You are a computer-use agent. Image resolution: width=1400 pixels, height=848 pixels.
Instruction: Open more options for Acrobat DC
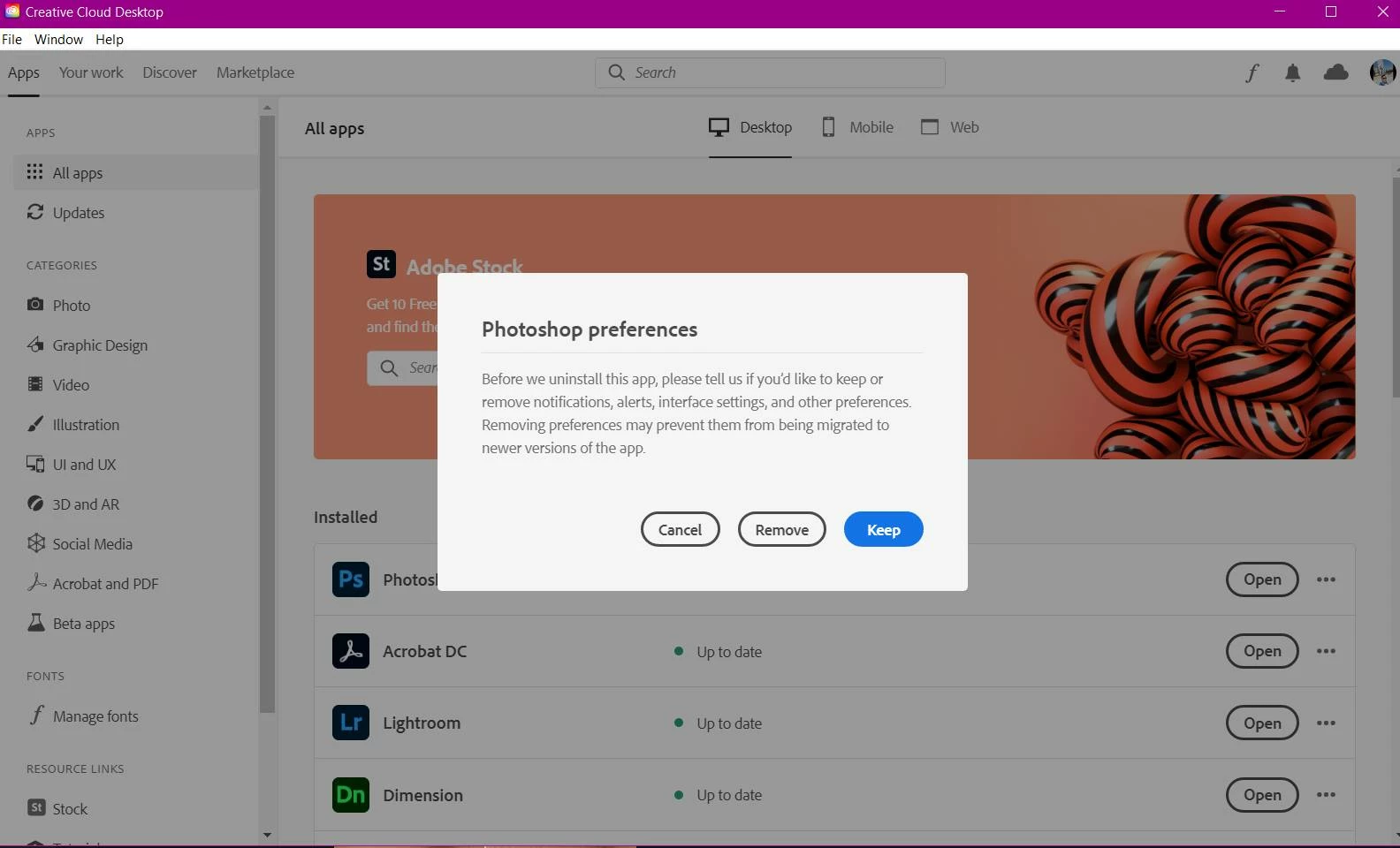(1326, 651)
